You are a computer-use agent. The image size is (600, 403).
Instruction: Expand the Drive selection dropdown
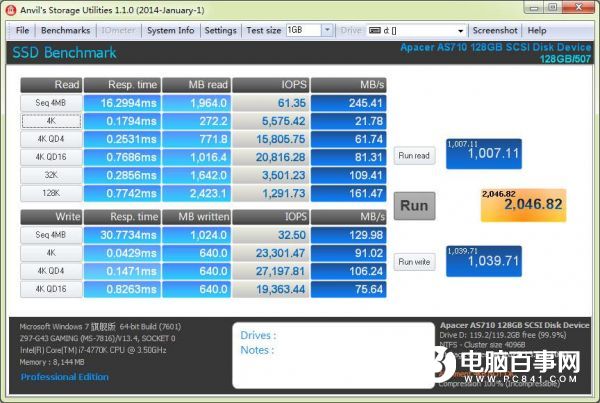coord(460,31)
